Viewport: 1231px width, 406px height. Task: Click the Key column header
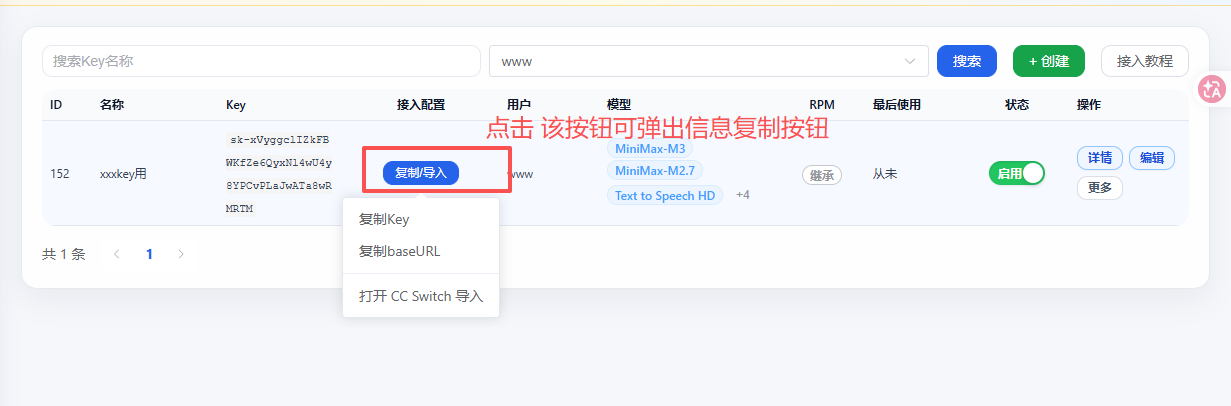tap(236, 105)
